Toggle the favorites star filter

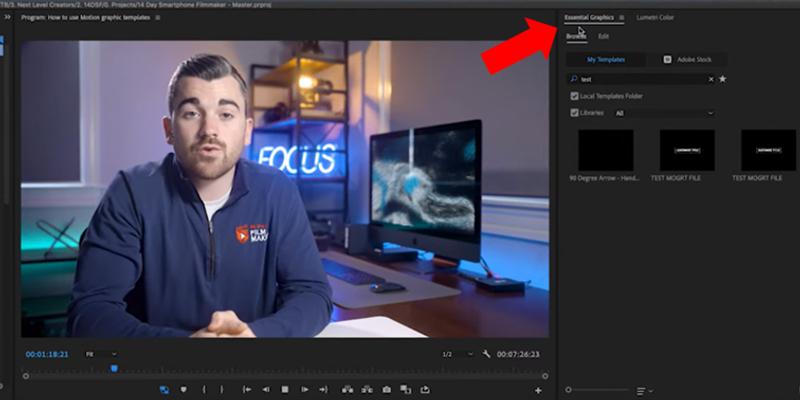[x=722, y=79]
